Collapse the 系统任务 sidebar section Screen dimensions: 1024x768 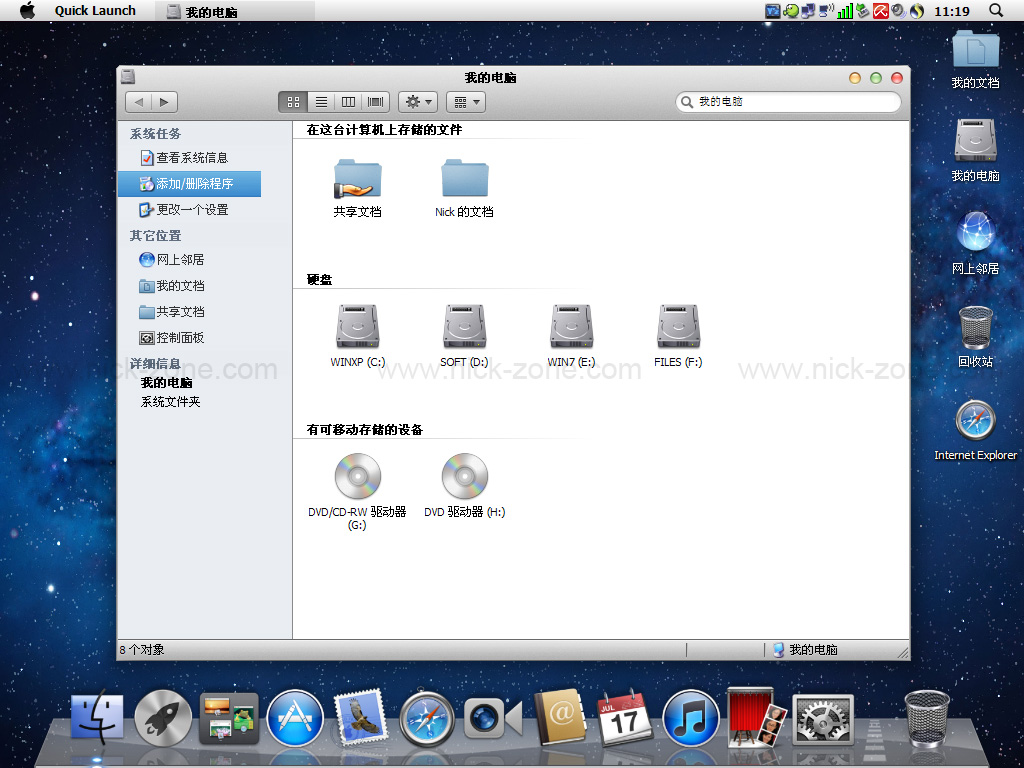(x=155, y=134)
